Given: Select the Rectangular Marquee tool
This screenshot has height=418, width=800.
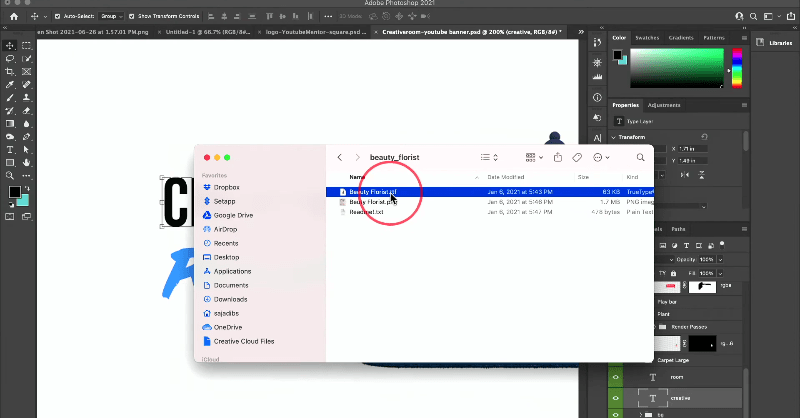Looking at the screenshot, I should coord(27,45).
